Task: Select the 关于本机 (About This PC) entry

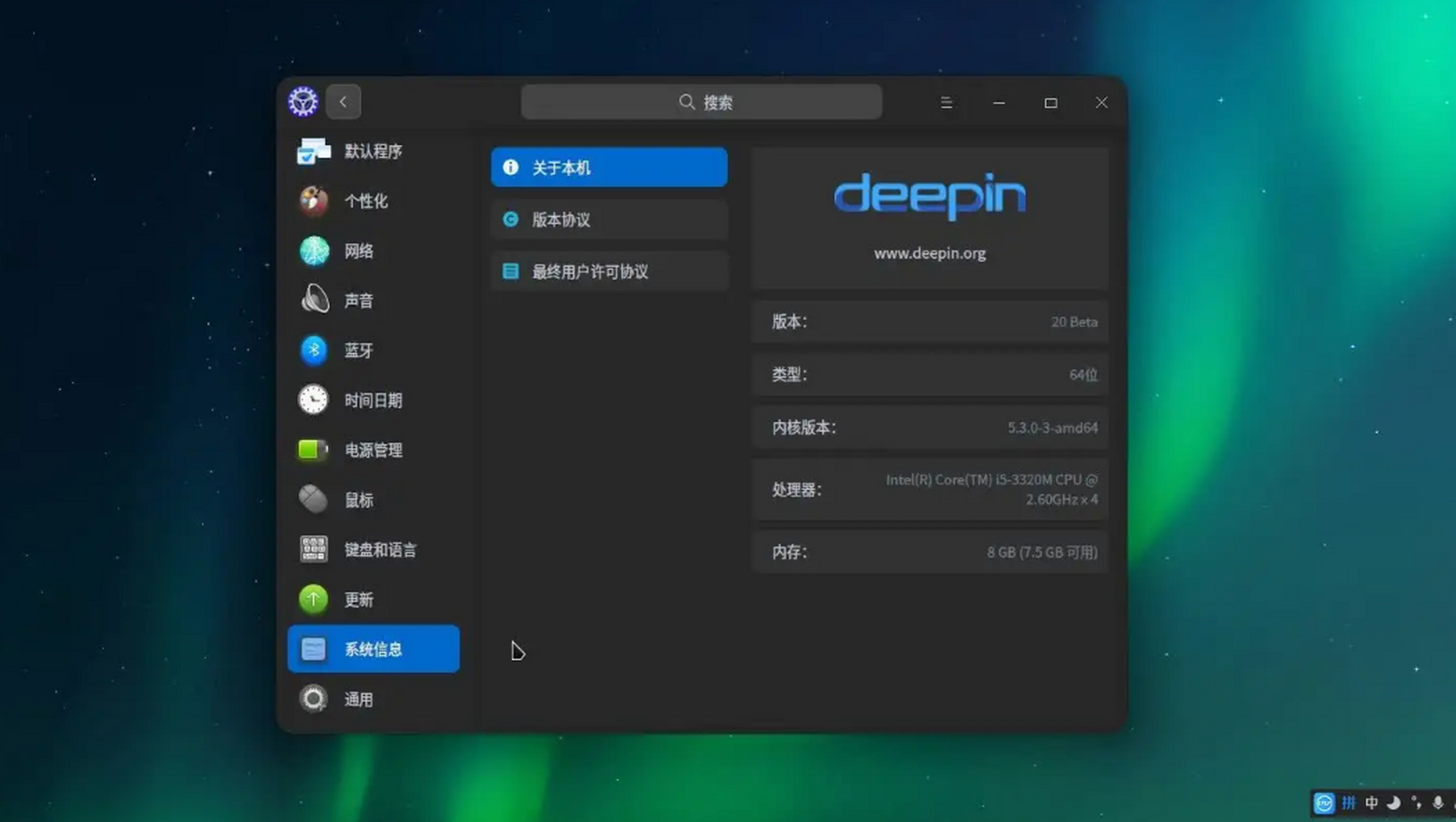Action: pos(610,168)
